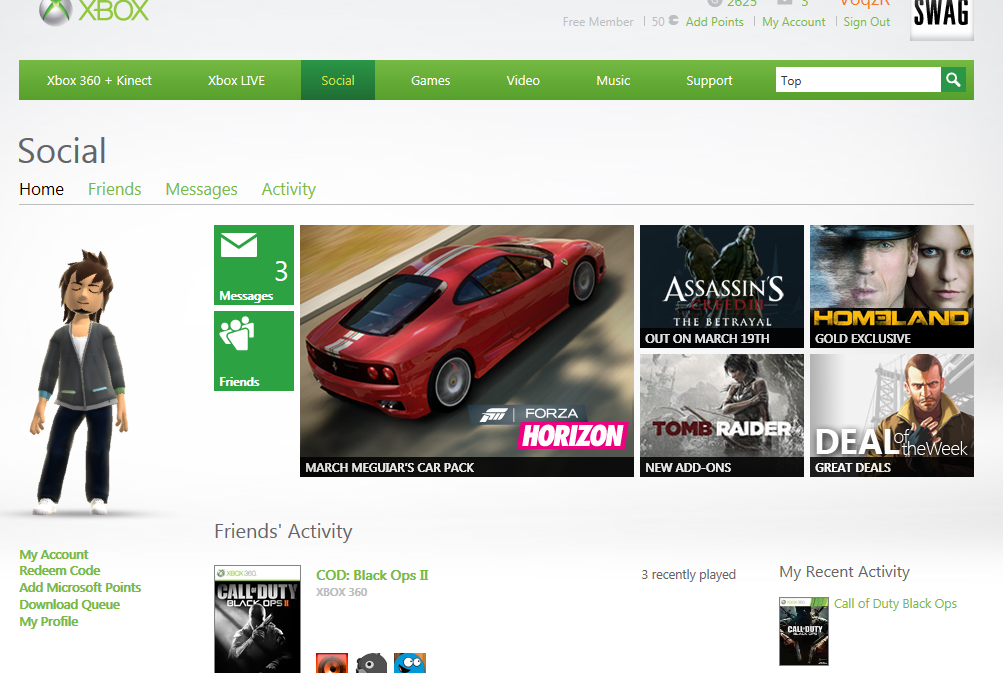Open the Music menu
The image size is (1003, 673).
coord(613,81)
